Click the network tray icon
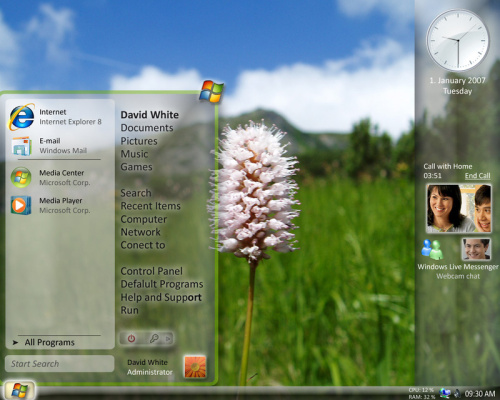This screenshot has height=400, width=500. [x=445, y=393]
